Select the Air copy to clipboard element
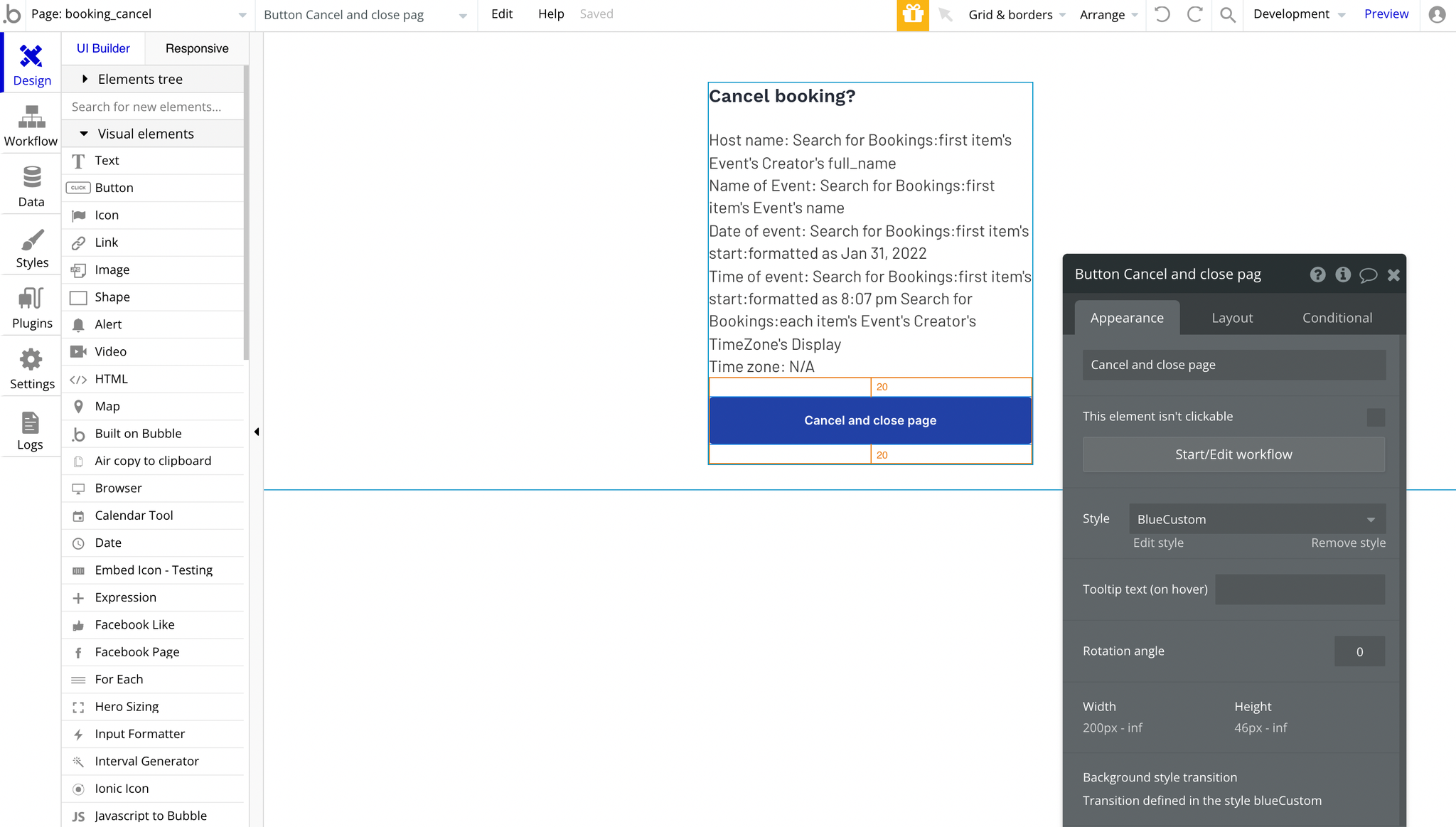 (153, 461)
